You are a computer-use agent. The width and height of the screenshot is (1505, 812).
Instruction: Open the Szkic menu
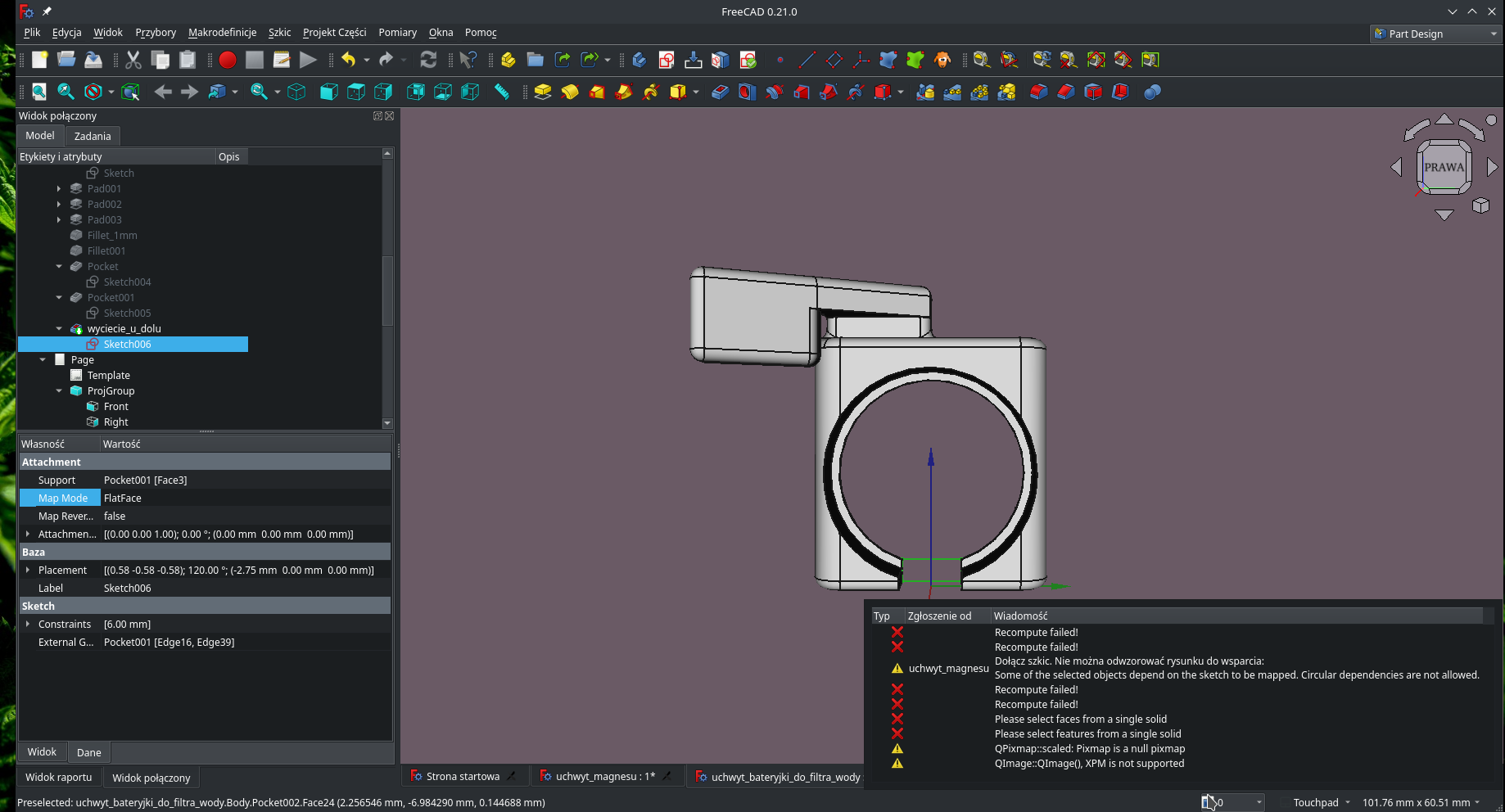pos(279,33)
